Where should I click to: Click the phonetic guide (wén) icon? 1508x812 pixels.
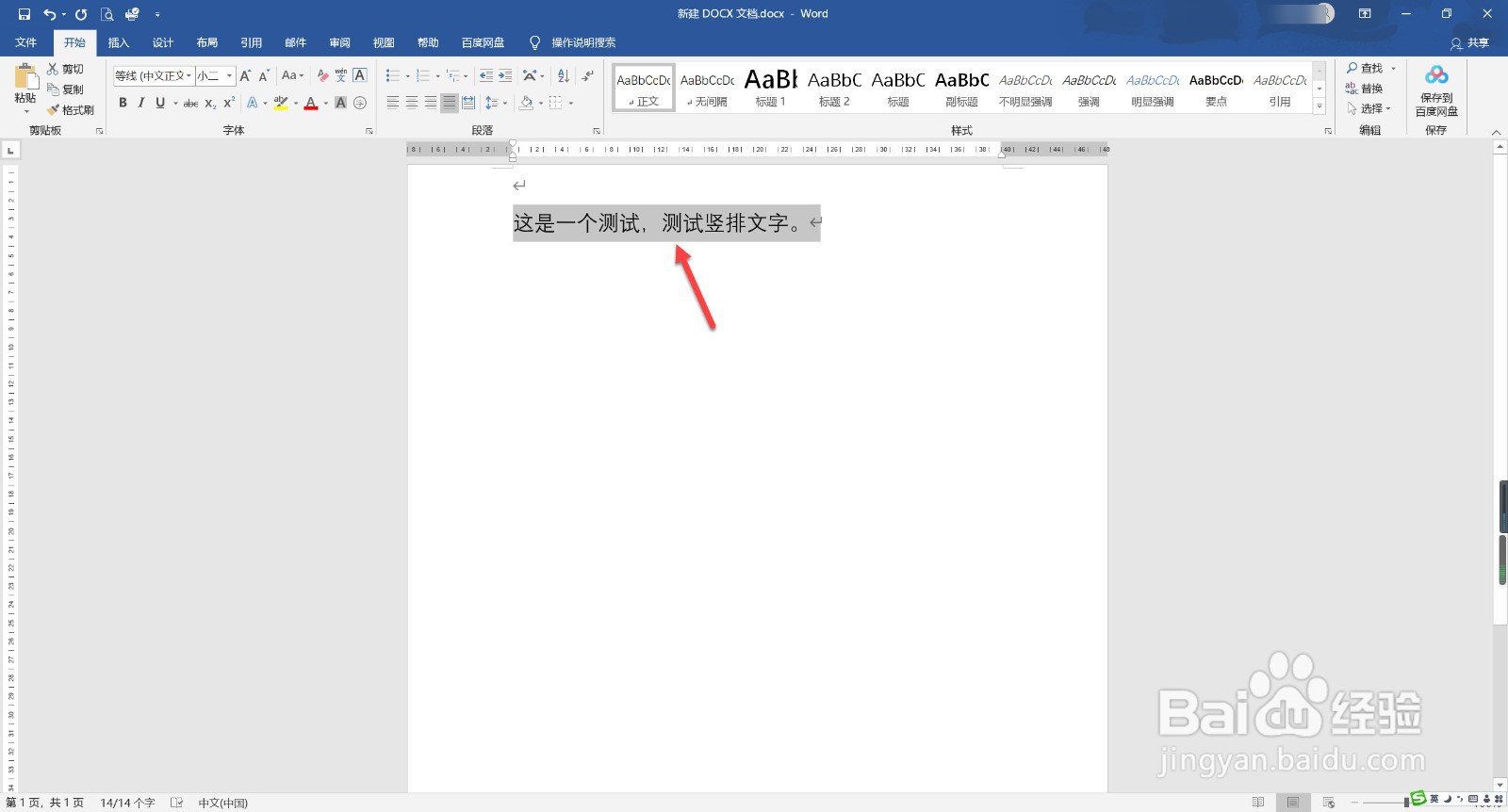pos(341,75)
